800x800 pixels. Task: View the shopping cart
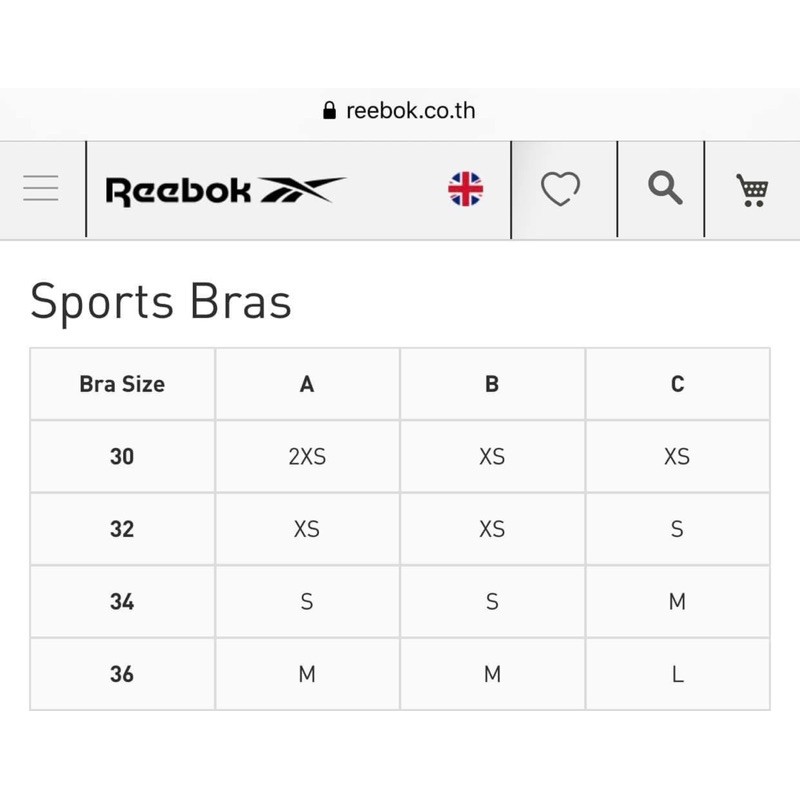click(x=752, y=190)
